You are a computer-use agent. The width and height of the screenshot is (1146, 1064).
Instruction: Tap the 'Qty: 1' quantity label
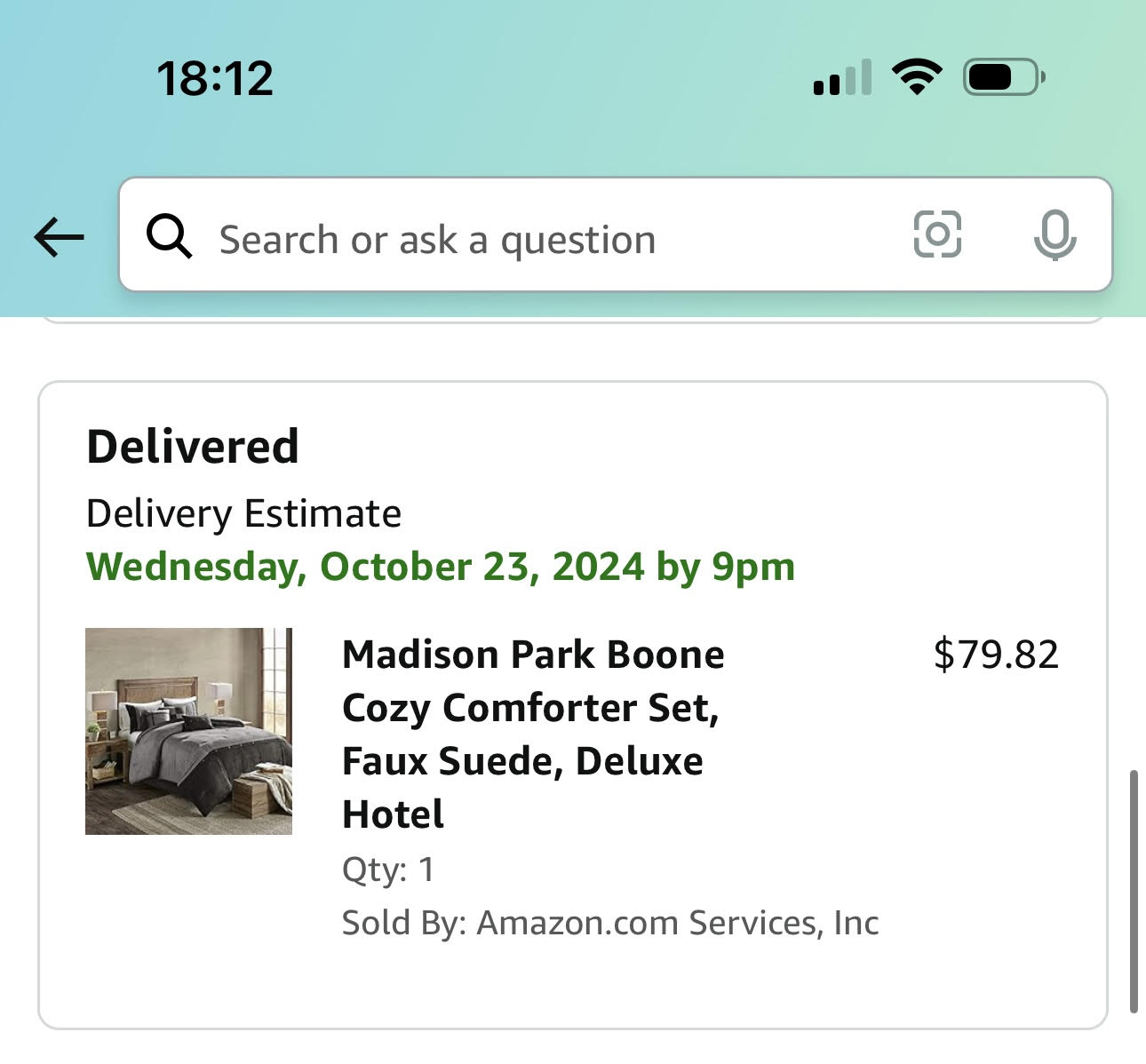(x=388, y=869)
